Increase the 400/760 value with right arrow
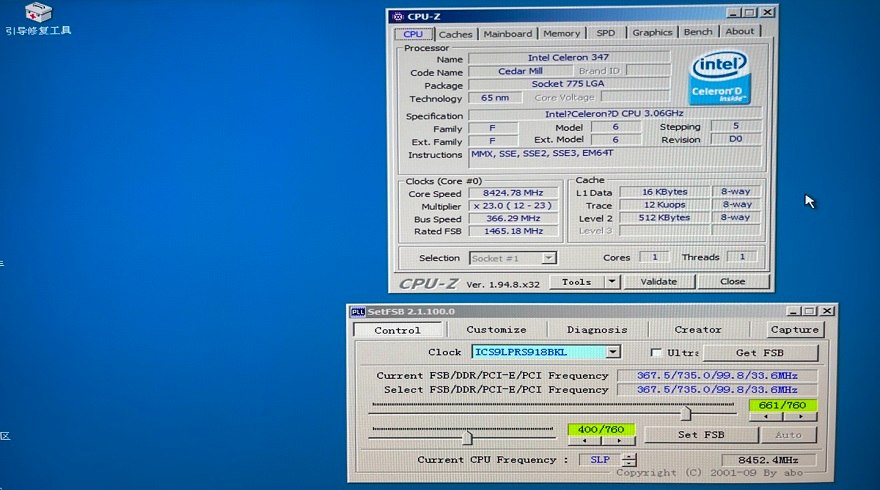The width and height of the screenshot is (880, 490). point(618,441)
